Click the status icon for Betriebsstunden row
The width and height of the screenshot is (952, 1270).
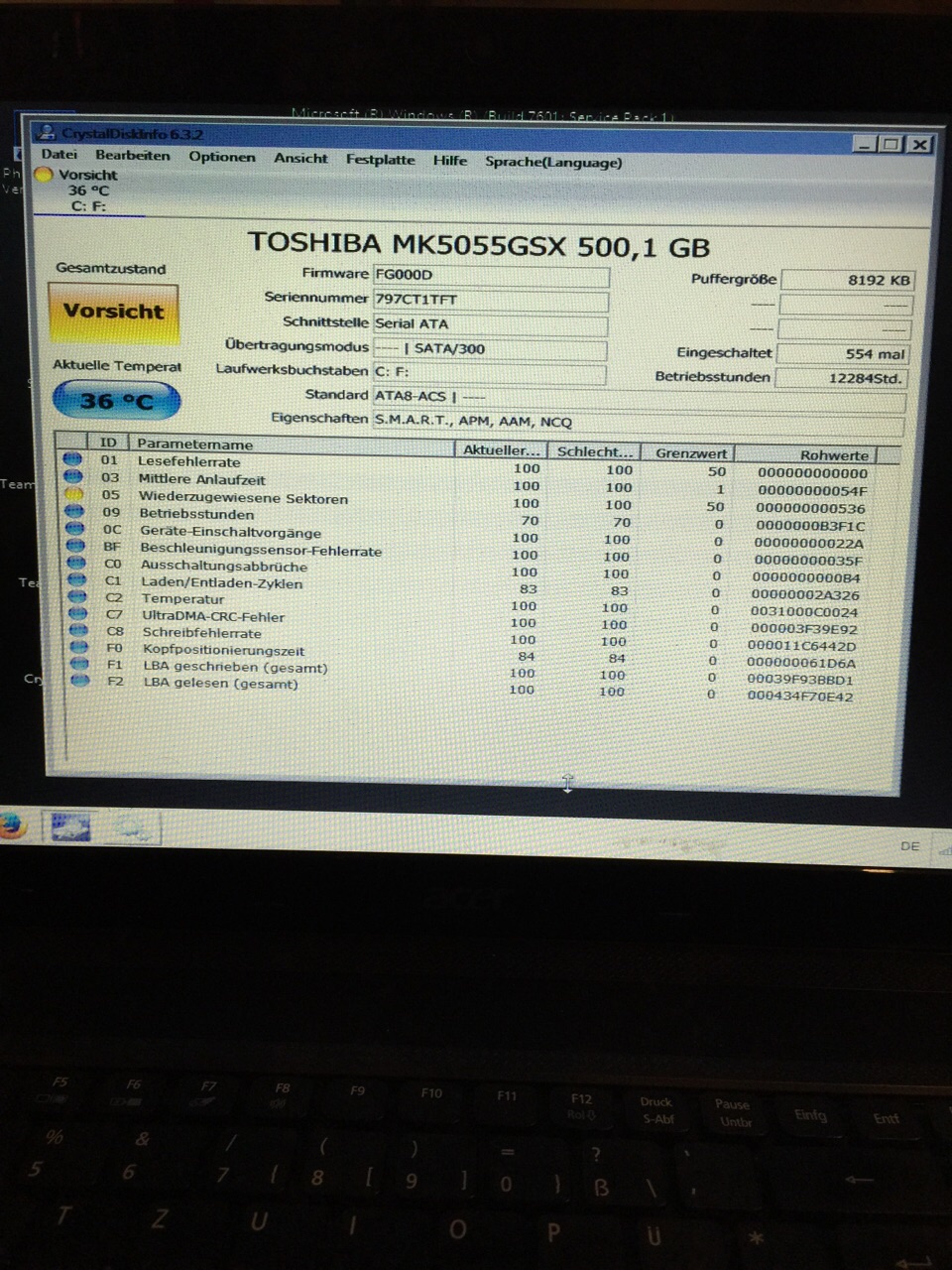[x=73, y=511]
